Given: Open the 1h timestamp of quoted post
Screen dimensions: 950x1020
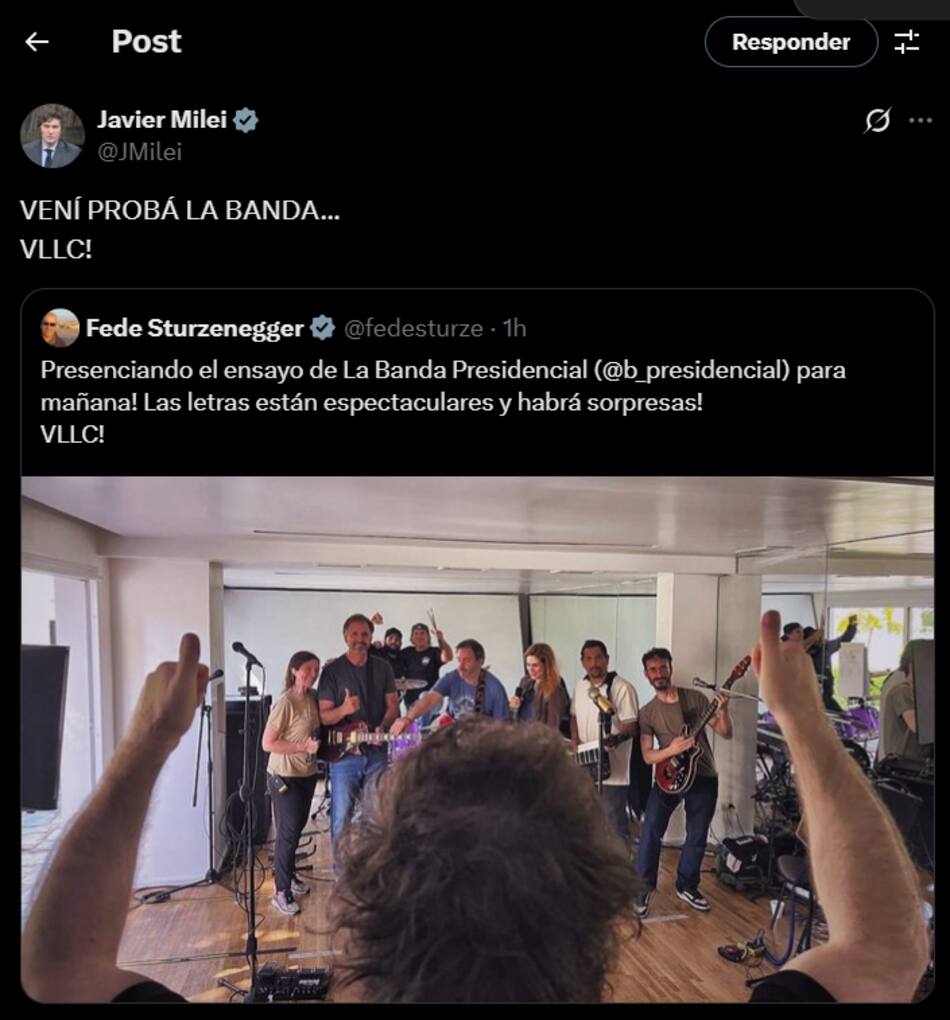Looking at the screenshot, I should [514, 329].
